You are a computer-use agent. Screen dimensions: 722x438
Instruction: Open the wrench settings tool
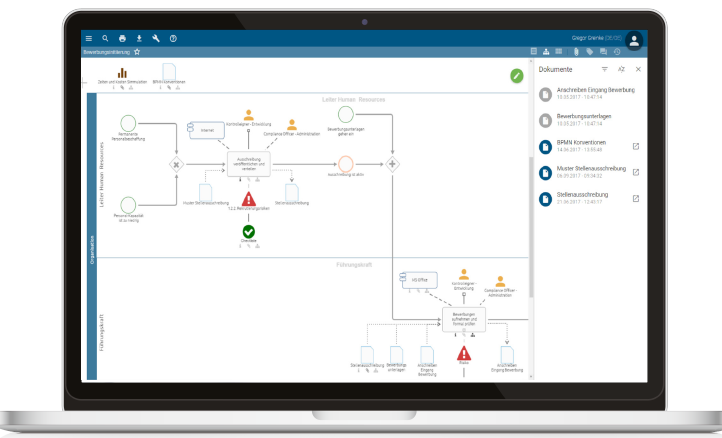[x=156, y=37]
